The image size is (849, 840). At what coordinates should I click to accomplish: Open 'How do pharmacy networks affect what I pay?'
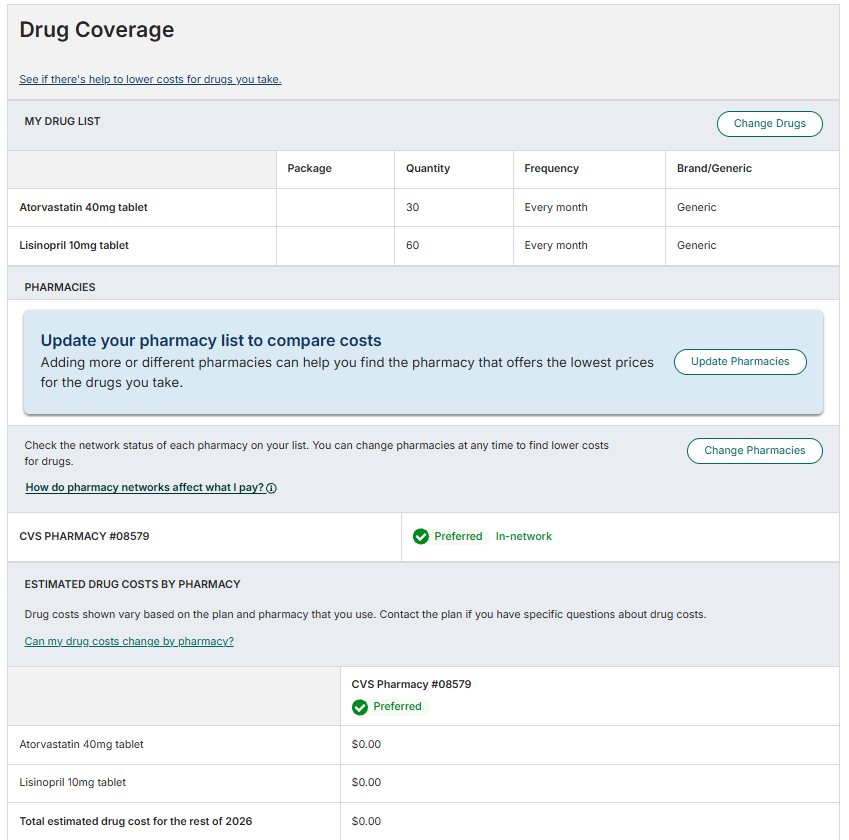(x=145, y=487)
